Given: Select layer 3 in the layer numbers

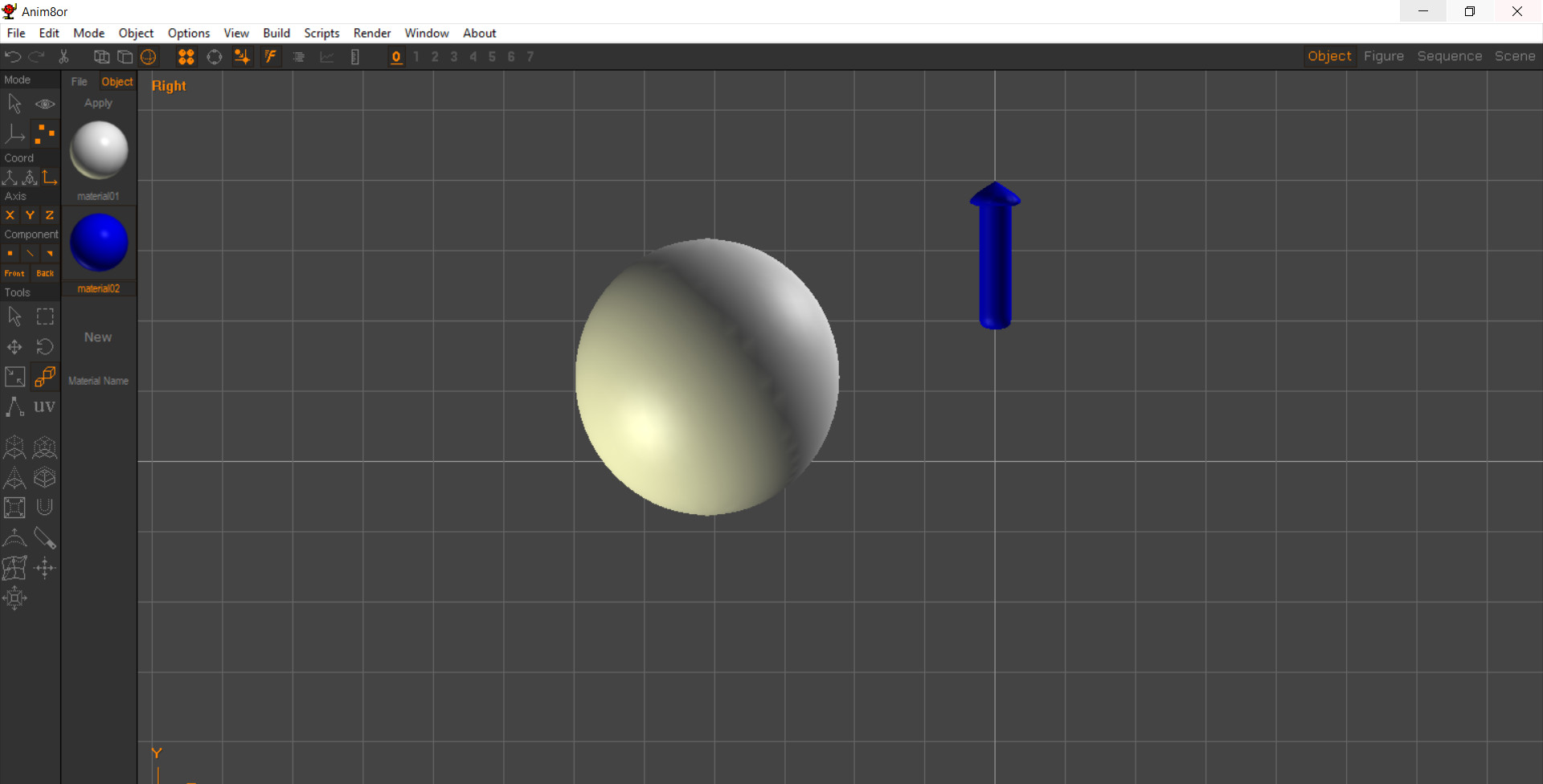Looking at the screenshot, I should (454, 56).
